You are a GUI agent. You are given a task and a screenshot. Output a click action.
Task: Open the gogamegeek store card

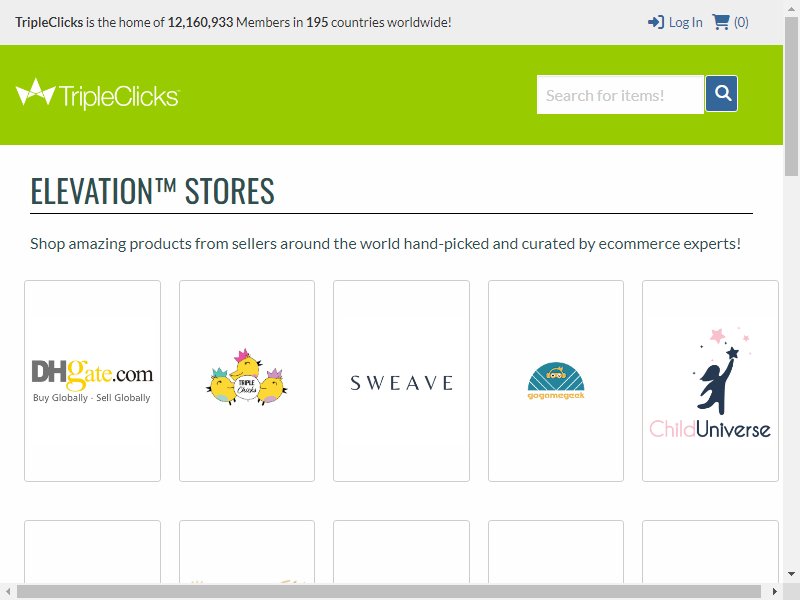point(556,381)
